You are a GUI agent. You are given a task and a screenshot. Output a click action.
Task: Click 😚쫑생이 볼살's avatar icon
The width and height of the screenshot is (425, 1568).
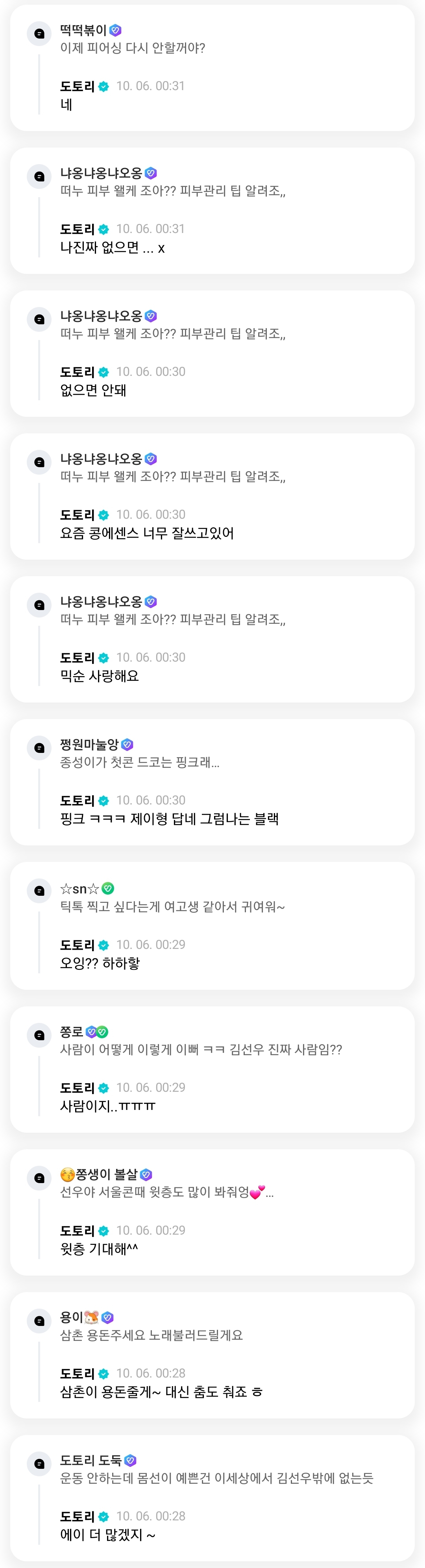pos(39,1178)
